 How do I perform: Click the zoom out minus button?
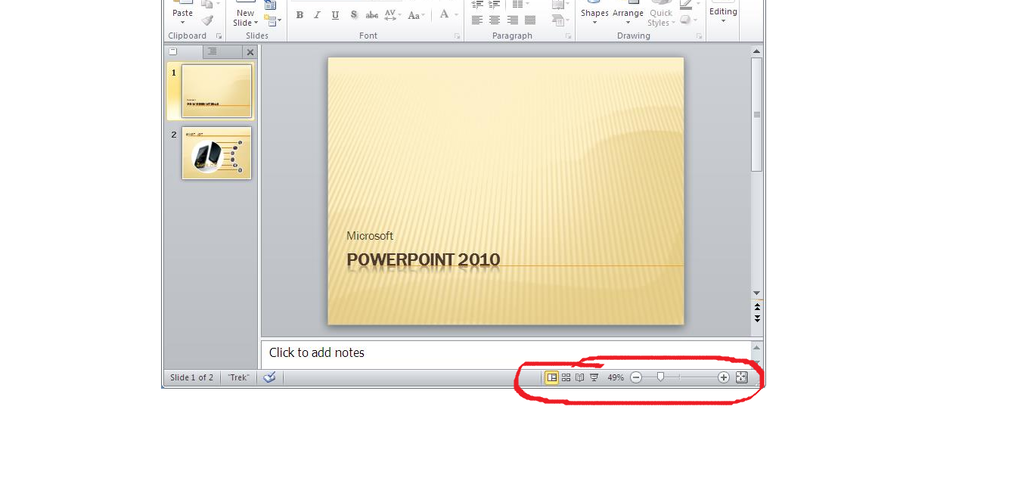636,378
